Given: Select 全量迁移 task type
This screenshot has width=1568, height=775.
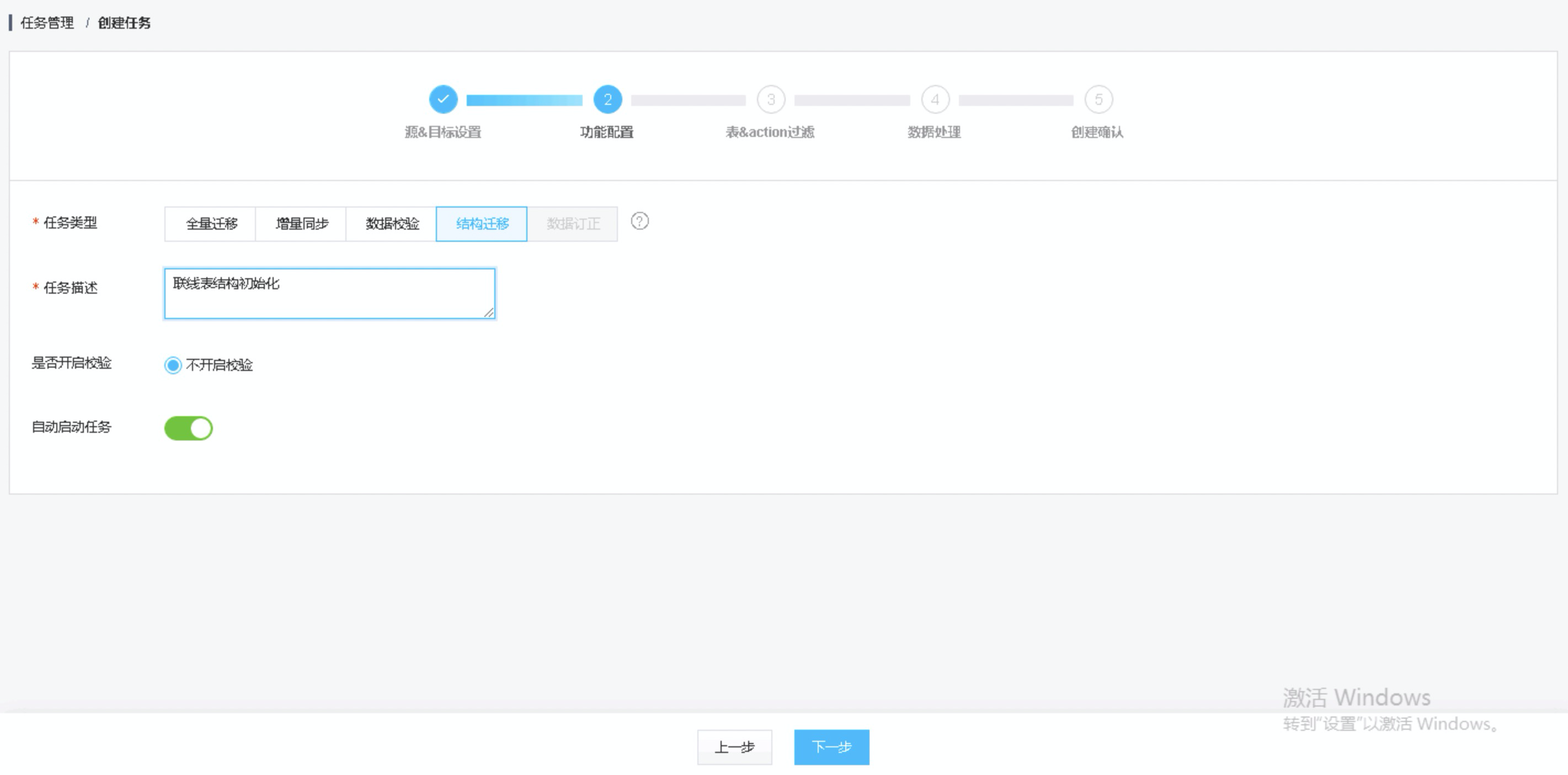Looking at the screenshot, I should (211, 224).
